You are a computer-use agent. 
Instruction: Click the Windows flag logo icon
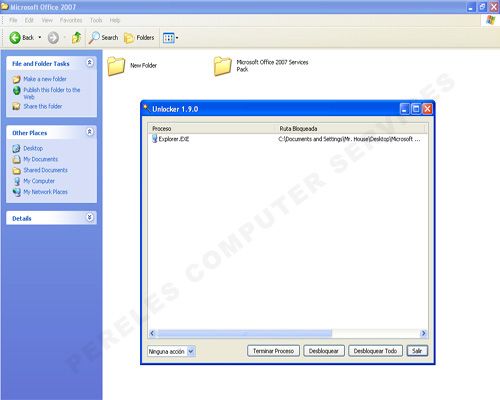click(x=490, y=20)
